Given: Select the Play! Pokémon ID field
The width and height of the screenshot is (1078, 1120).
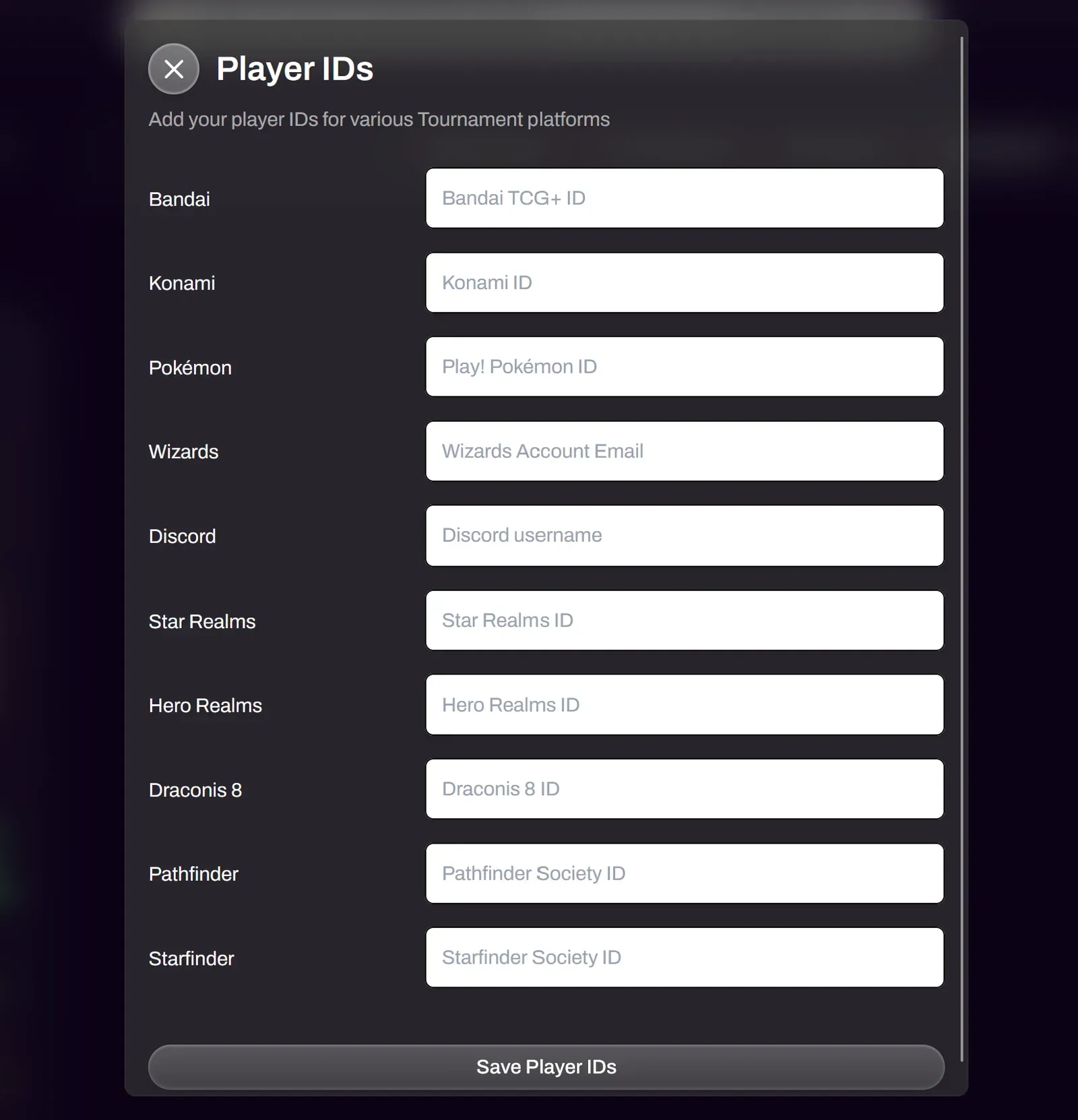Looking at the screenshot, I should tap(685, 367).
